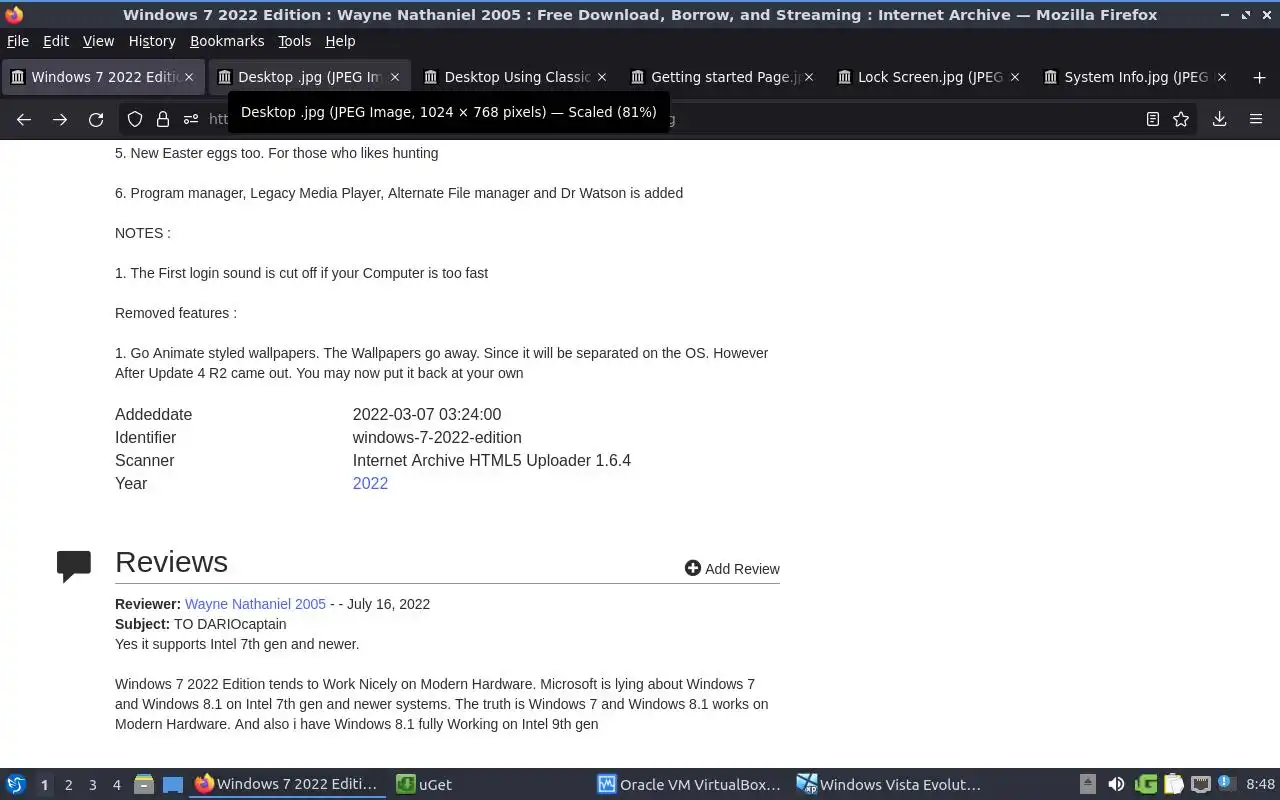Viewport: 1280px width, 800px height.
Task: Open the start menu bird icon
Action: click(x=16, y=784)
